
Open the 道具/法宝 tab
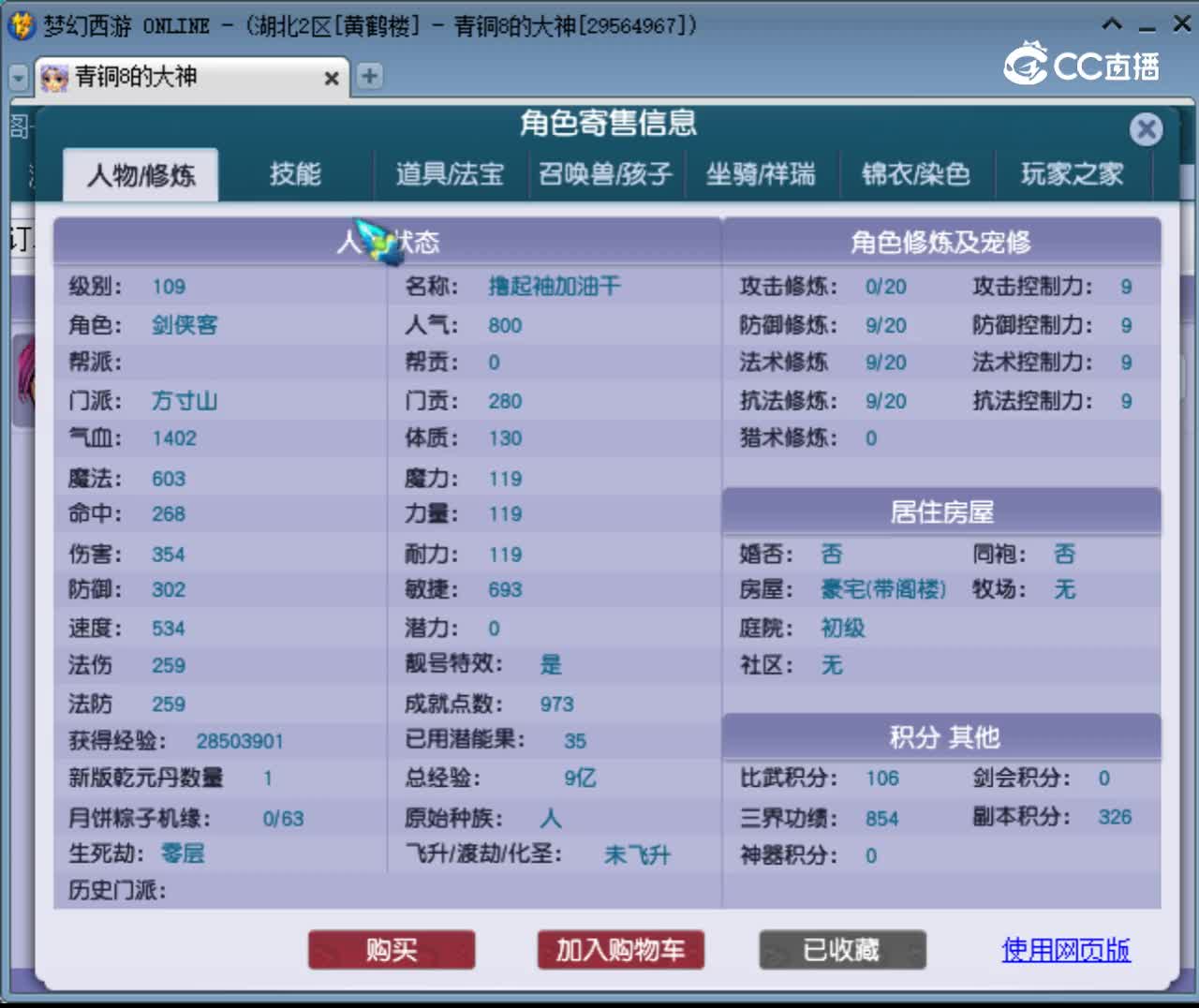450,173
